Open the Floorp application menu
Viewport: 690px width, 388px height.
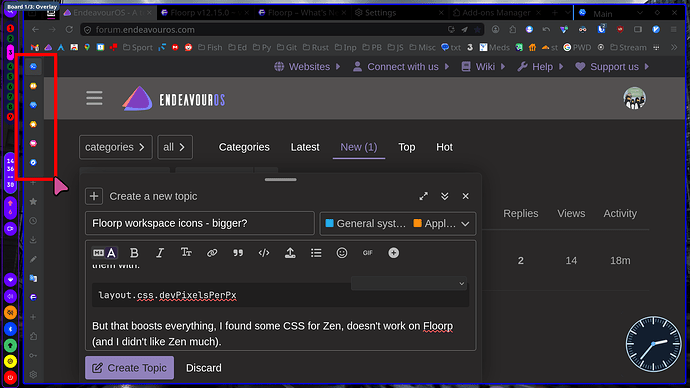click(673, 29)
